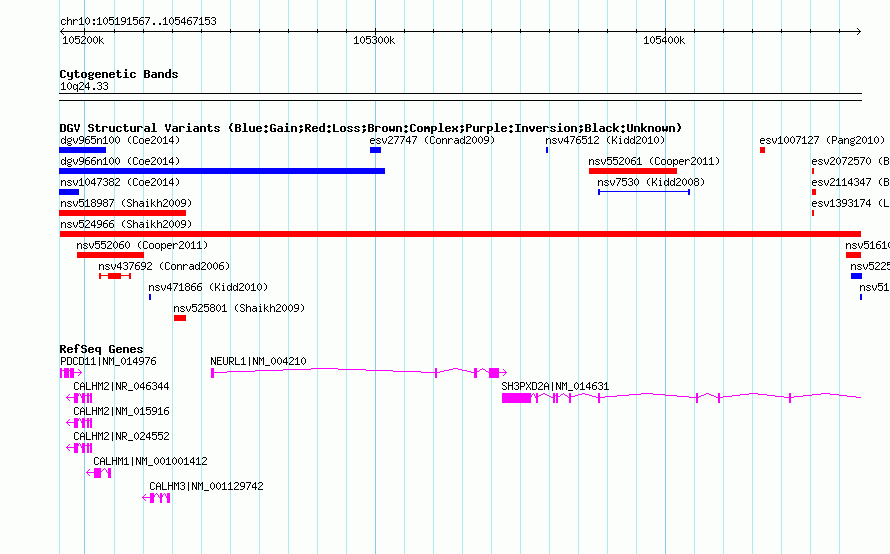Click CALHM2|NR_024552 transcript label
This screenshot has width=890, height=554.
(x=121, y=436)
